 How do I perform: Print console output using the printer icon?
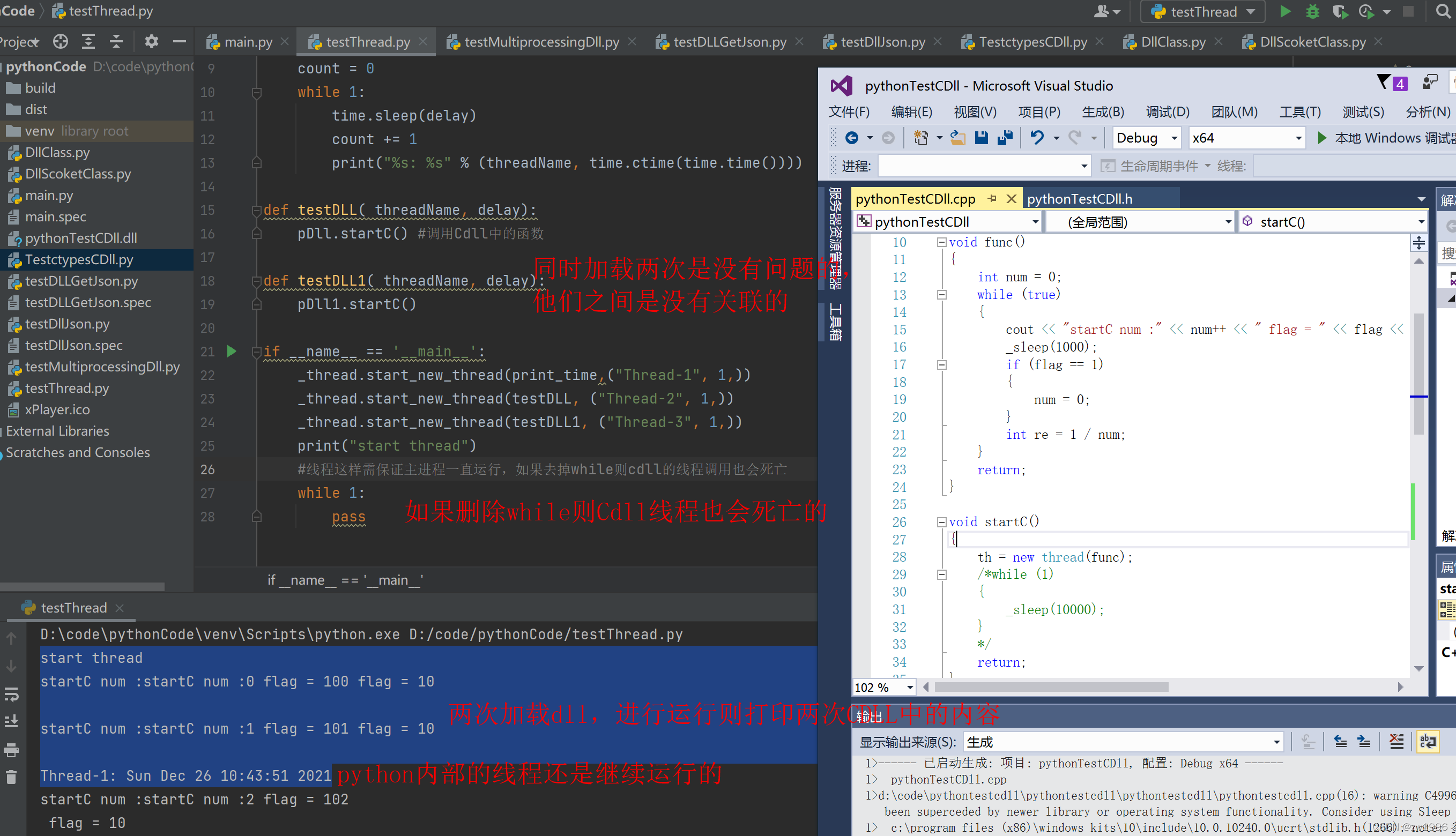tap(11, 750)
